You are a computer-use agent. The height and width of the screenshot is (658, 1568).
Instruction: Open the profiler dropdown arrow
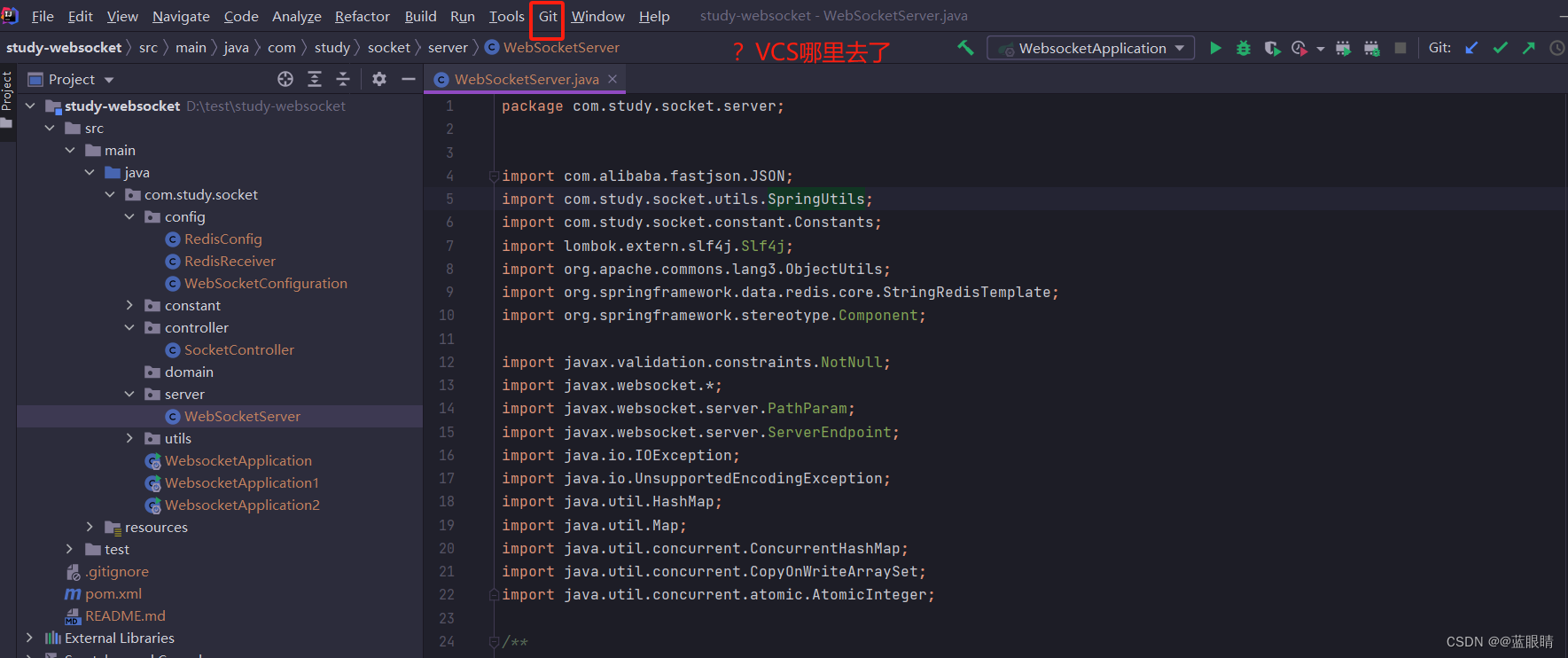click(x=1320, y=49)
